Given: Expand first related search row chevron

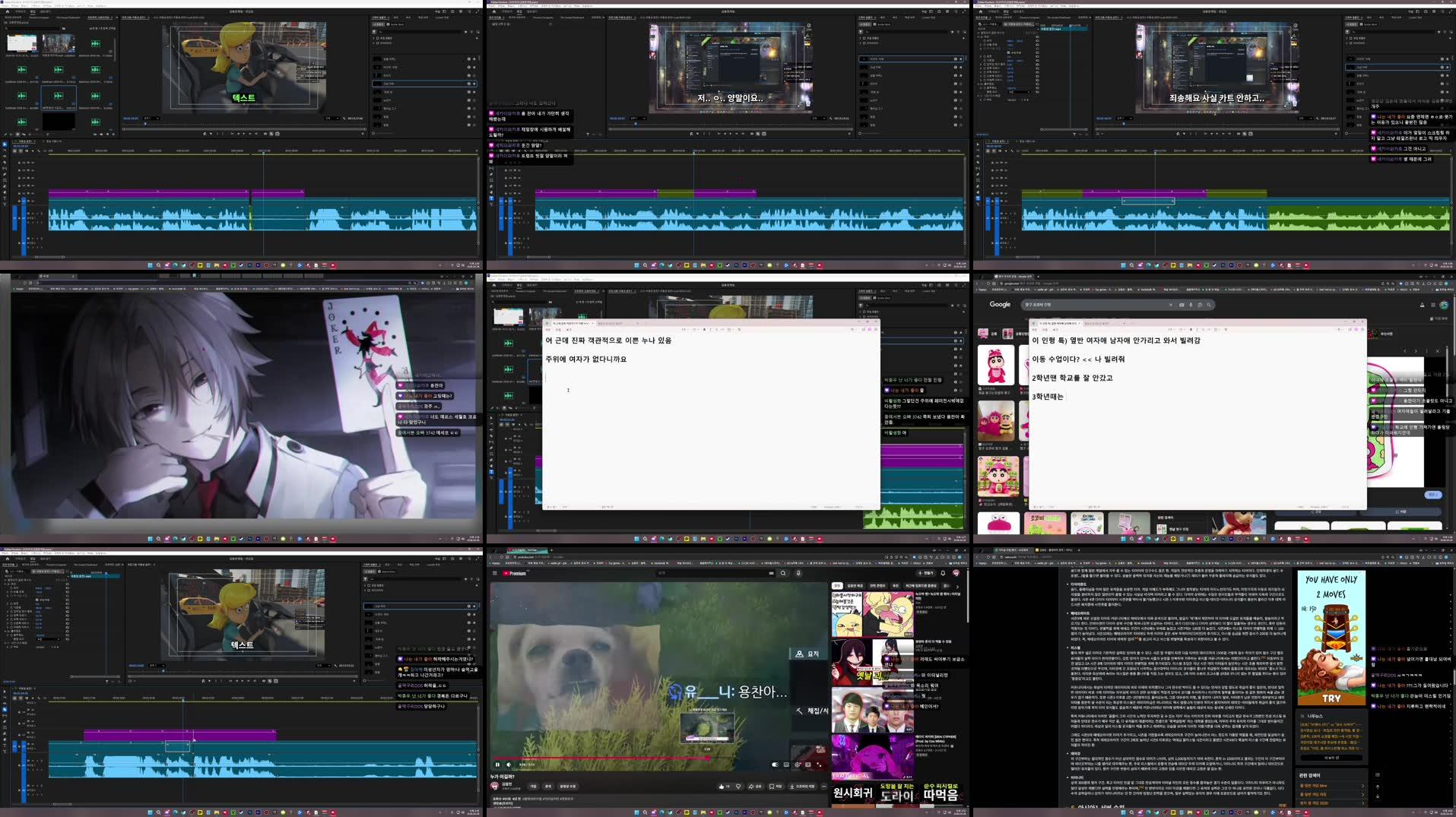Looking at the screenshot, I should pyautogui.click(x=1362, y=786).
